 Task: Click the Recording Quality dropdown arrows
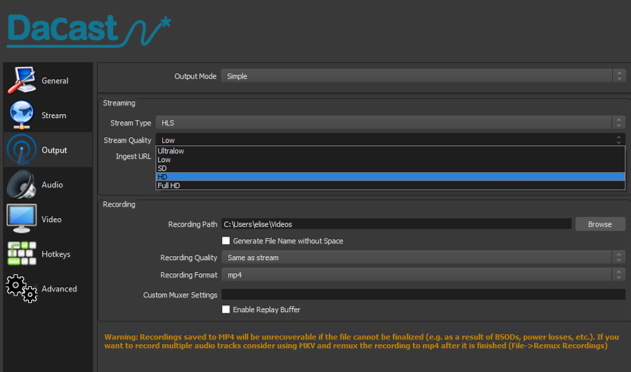619,257
